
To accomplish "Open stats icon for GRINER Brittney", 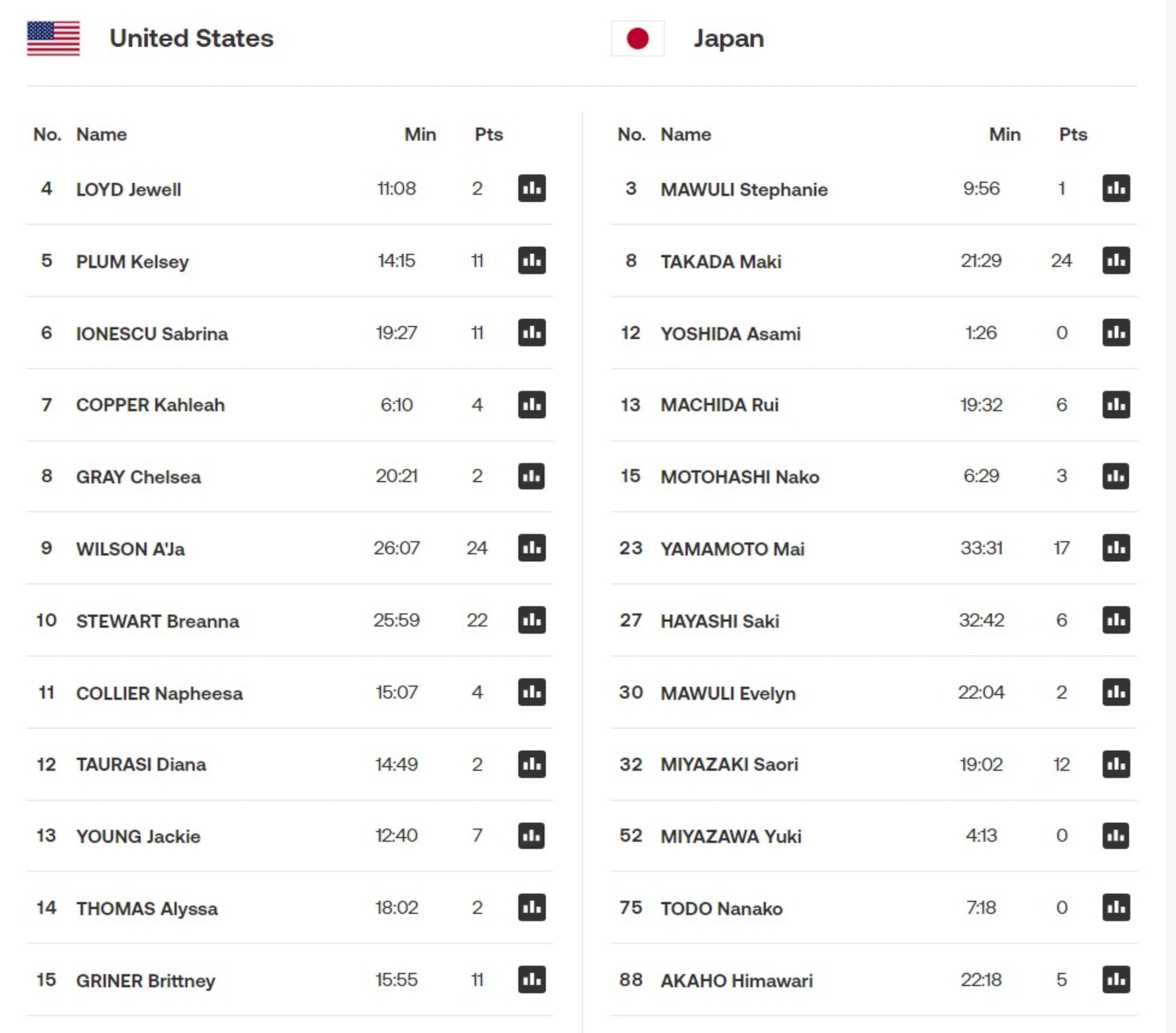I will (531, 979).
